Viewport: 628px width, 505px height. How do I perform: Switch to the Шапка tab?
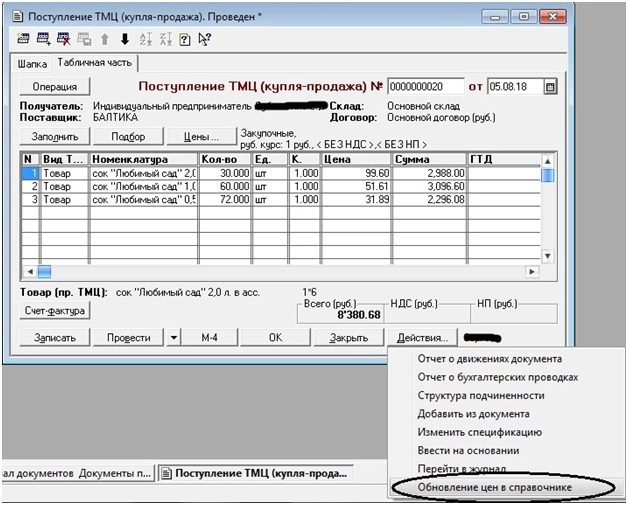click(33, 63)
